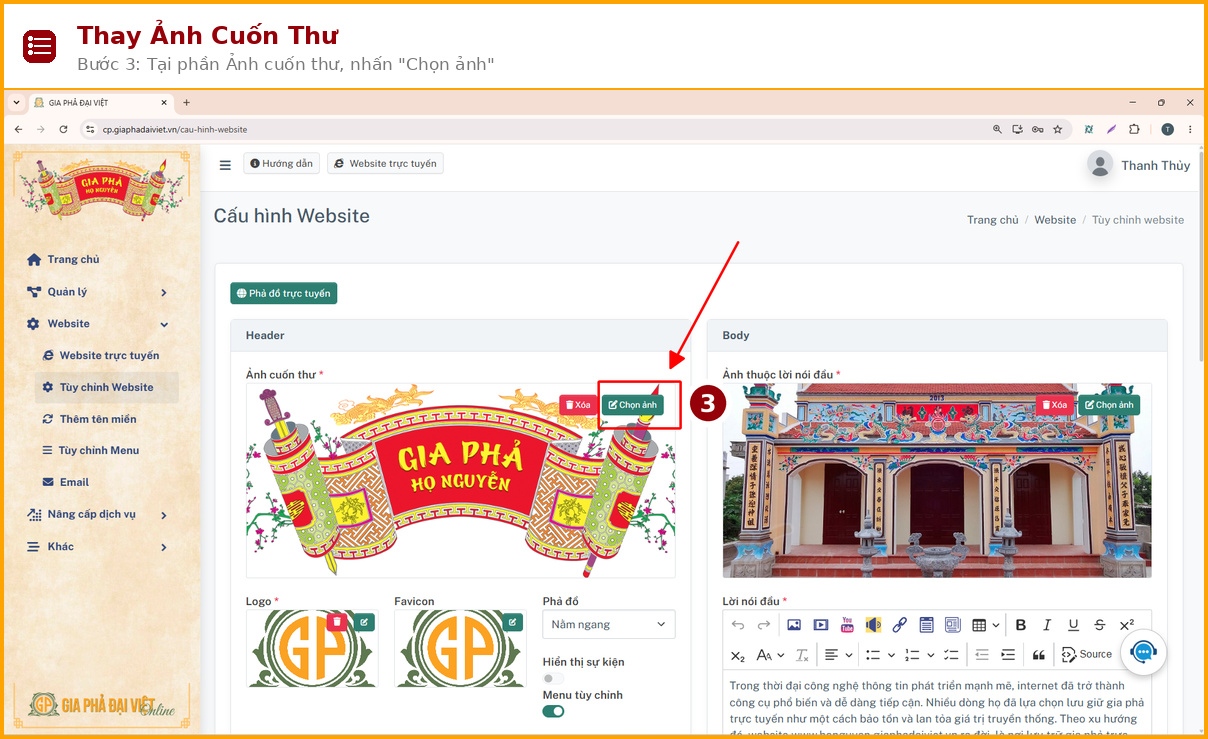Apply Superscript formatting
This screenshot has width=1208, height=739.
point(1127,625)
